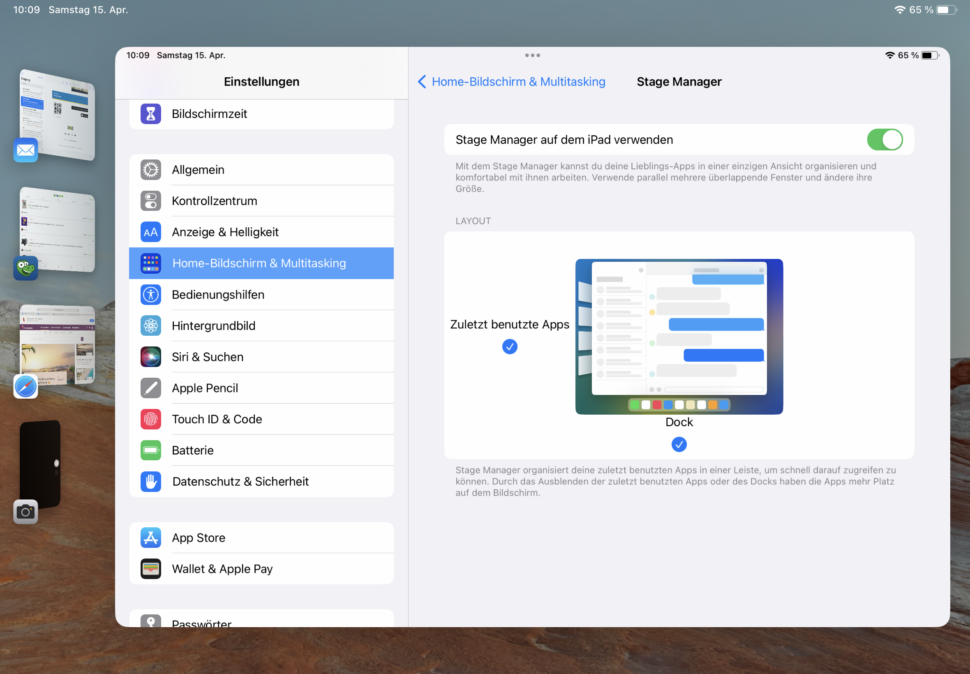
Task: Tap the Anzeige & Helligkeit AA icon
Action: (150, 232)
